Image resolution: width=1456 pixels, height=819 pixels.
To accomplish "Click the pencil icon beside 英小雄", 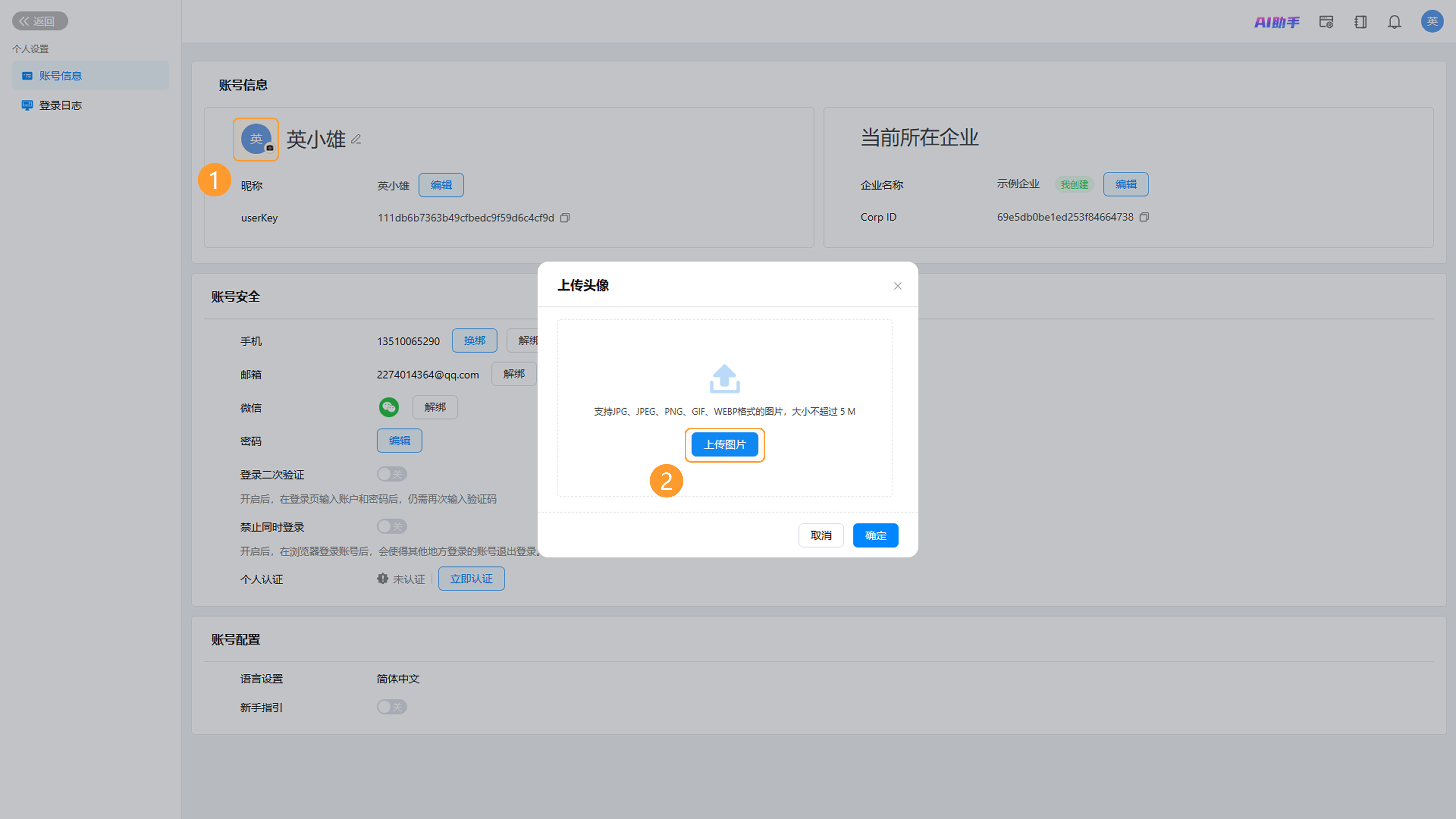I will tap(356, 139).
